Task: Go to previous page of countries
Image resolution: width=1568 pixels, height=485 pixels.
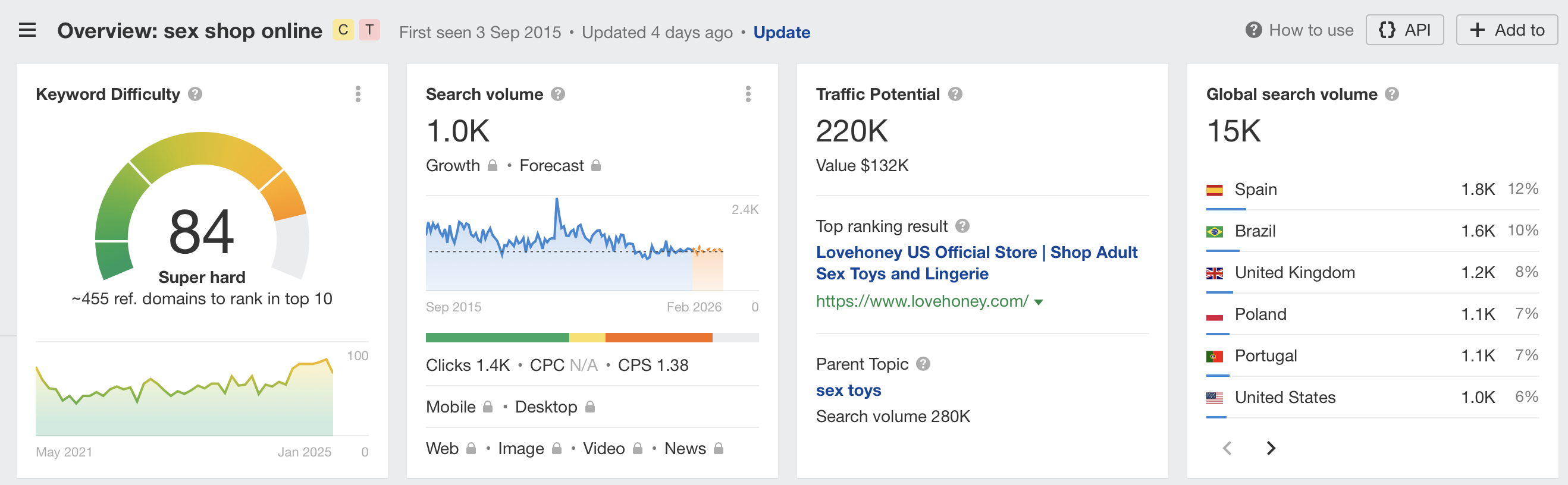Action: click(x=1227, y=449)
